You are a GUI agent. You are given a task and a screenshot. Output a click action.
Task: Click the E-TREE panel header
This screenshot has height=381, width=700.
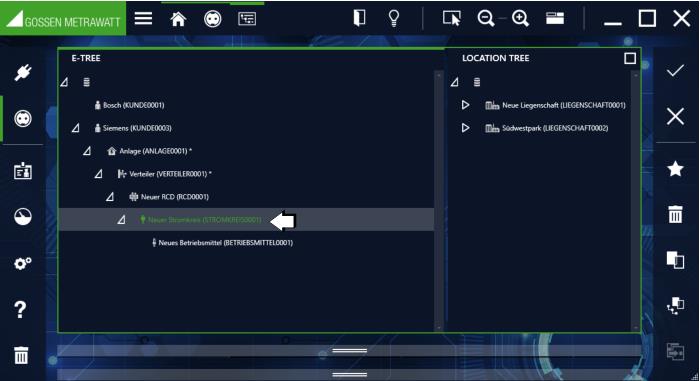tap(86, 58)
